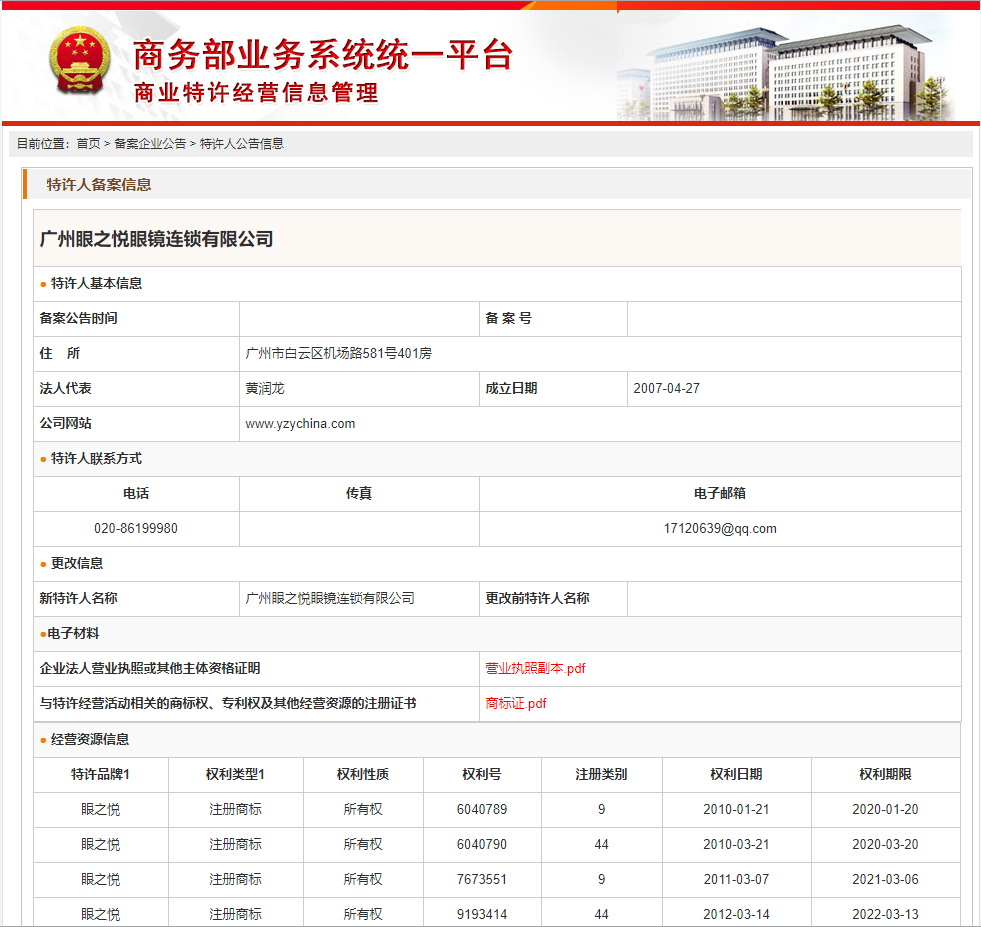This screenshot has width=981, height=927.
Task: Select trademark number 7673551
Action: (x=482, y=879)
